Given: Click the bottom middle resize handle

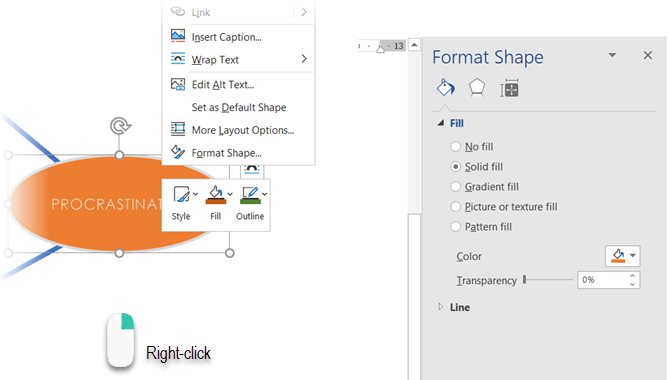Looking at the screenshot, I should (119, 253).
